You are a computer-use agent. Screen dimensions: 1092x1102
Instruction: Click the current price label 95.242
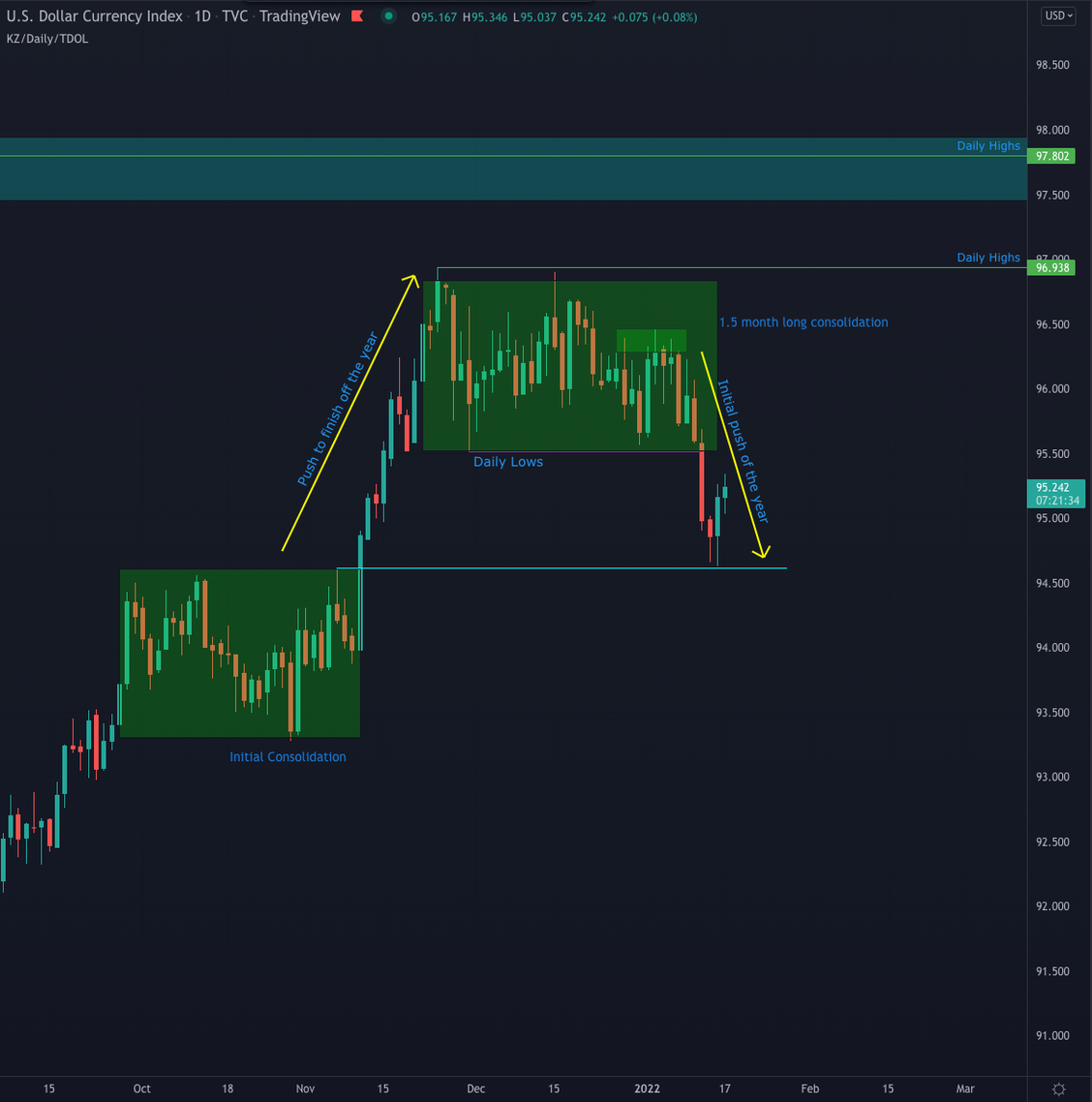coord(1052,488)
